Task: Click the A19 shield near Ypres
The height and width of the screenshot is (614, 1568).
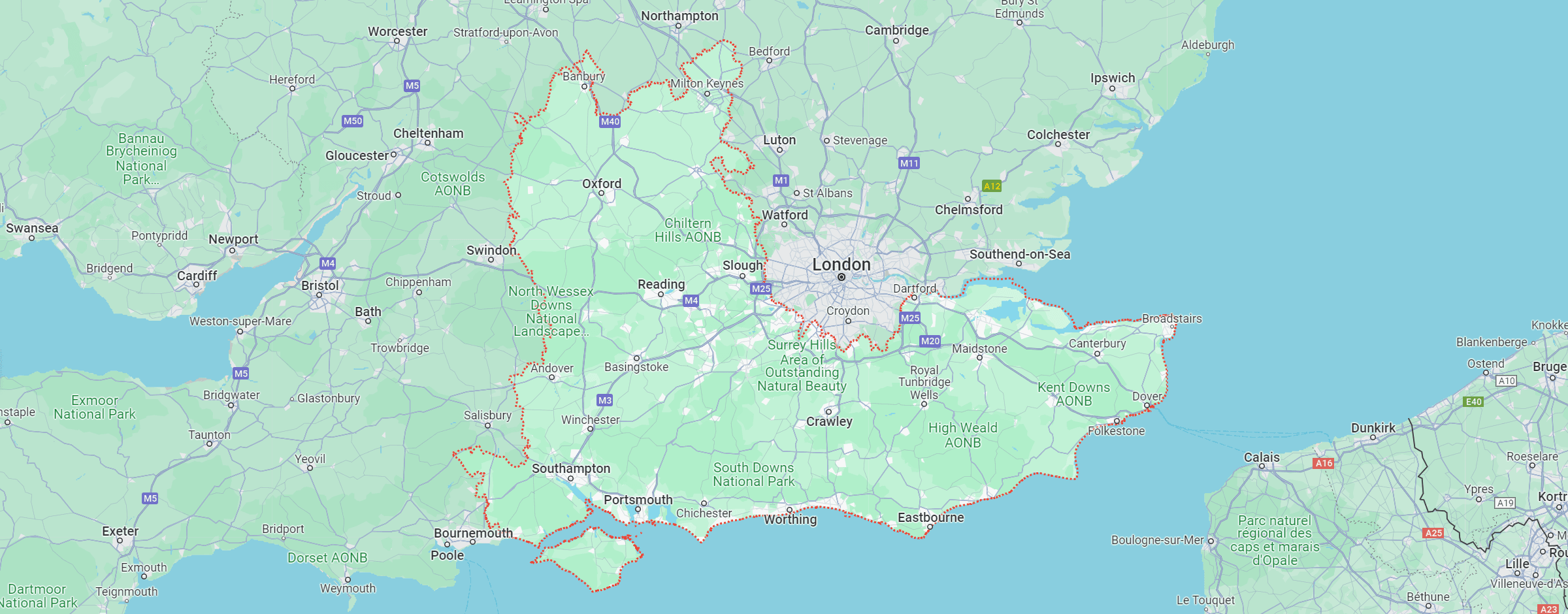Action: [x=1505, y=503]
